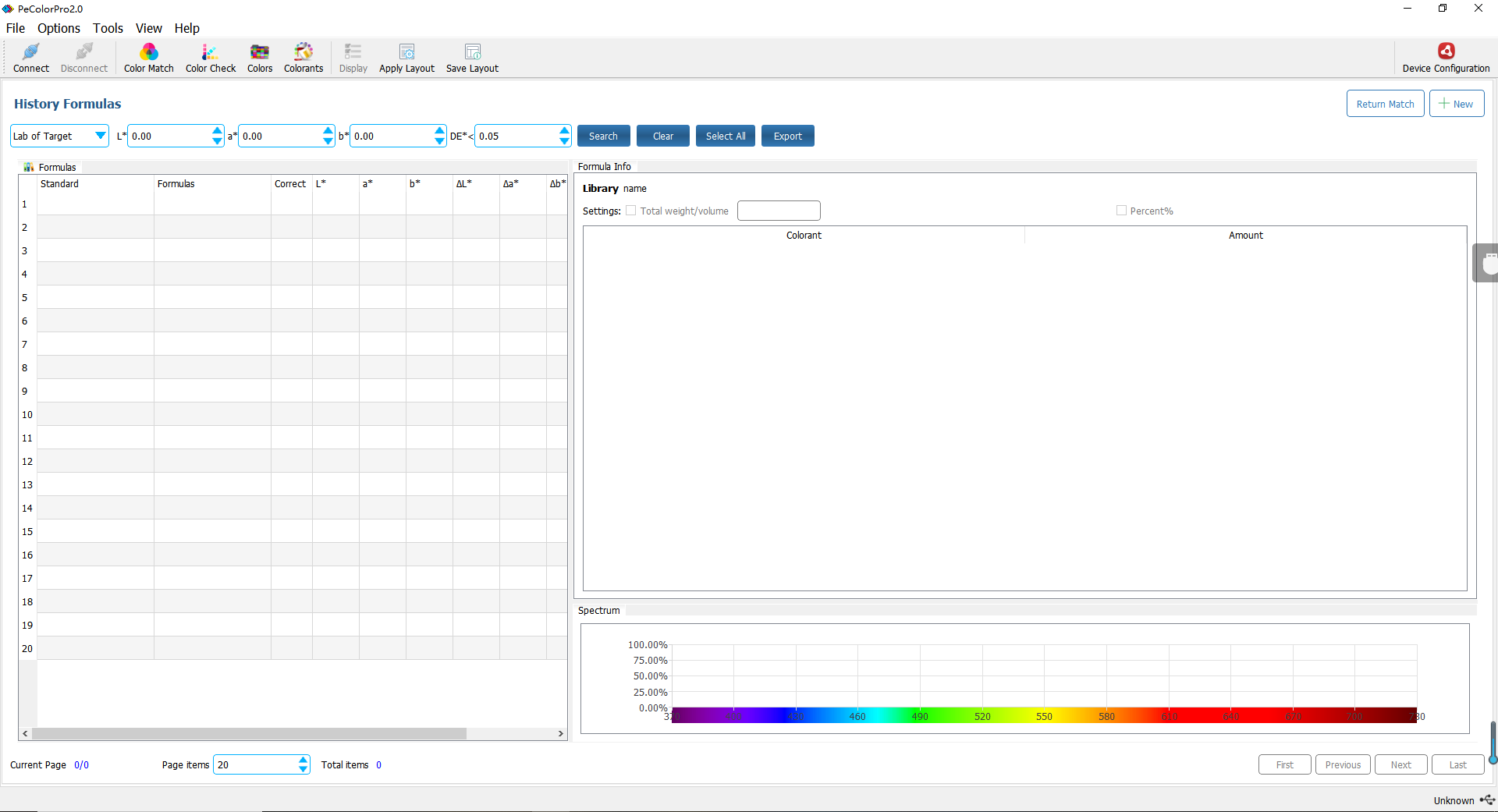Viewport: 1498px width, 812px height.
Task: Click the Search button
Action: coord(603,136)
